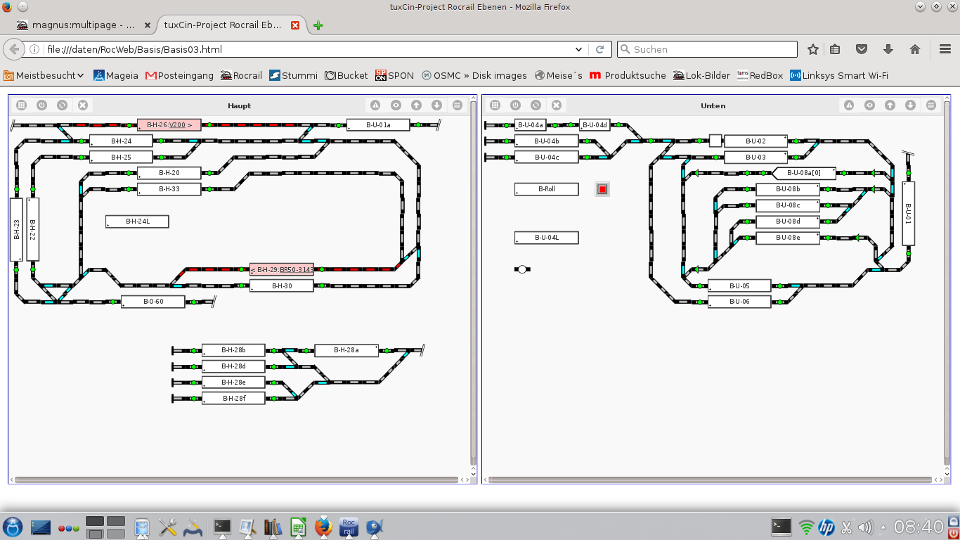The height and width of the screenshot is (540, 960).
Task: Open the Firefox hamburger menu
Action: 945,49
